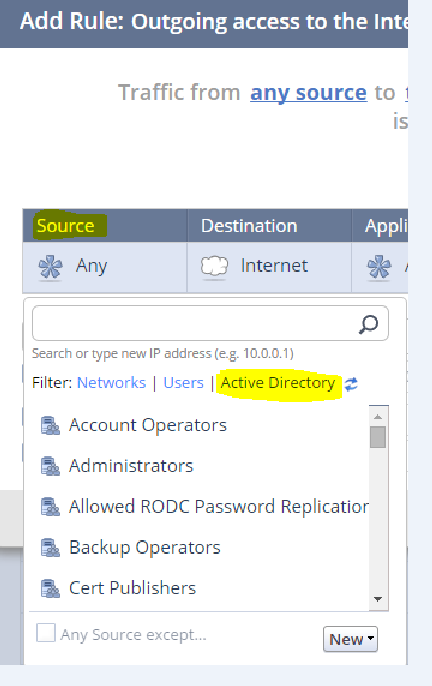Click the Cert Publishers group icon

pos(50,588)
